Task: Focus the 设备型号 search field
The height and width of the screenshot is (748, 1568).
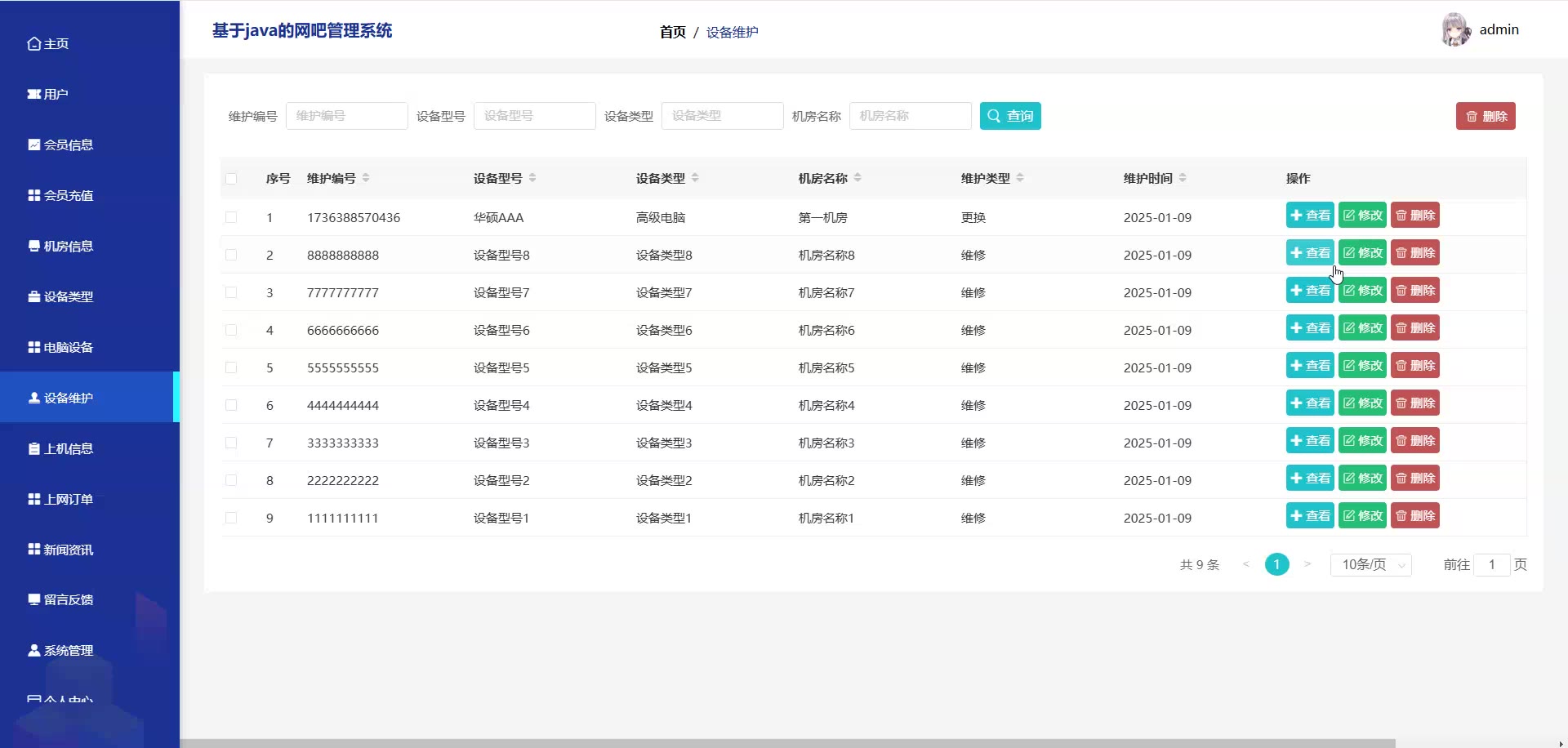Action: click(x=534, y=116)
